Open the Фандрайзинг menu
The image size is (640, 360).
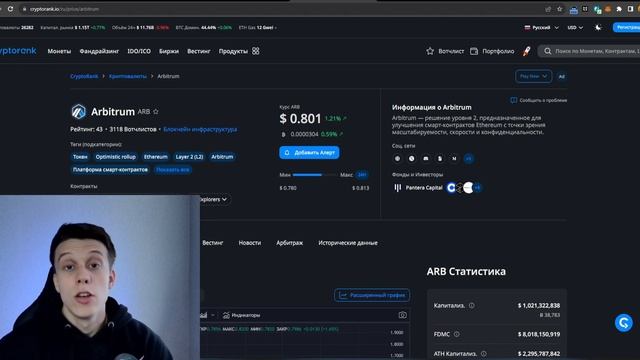click(99, 51)
